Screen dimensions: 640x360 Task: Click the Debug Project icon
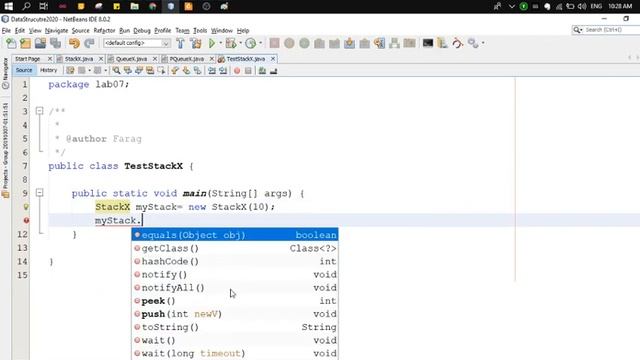(x=231, y=43)
